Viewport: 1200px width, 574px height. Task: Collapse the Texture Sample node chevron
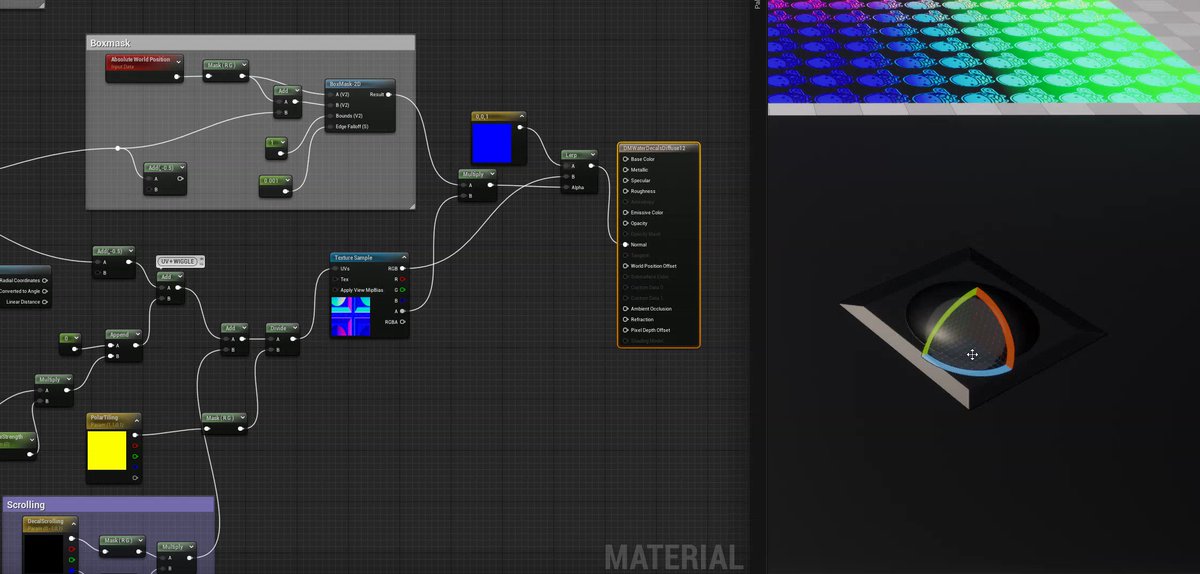(402, 258)
